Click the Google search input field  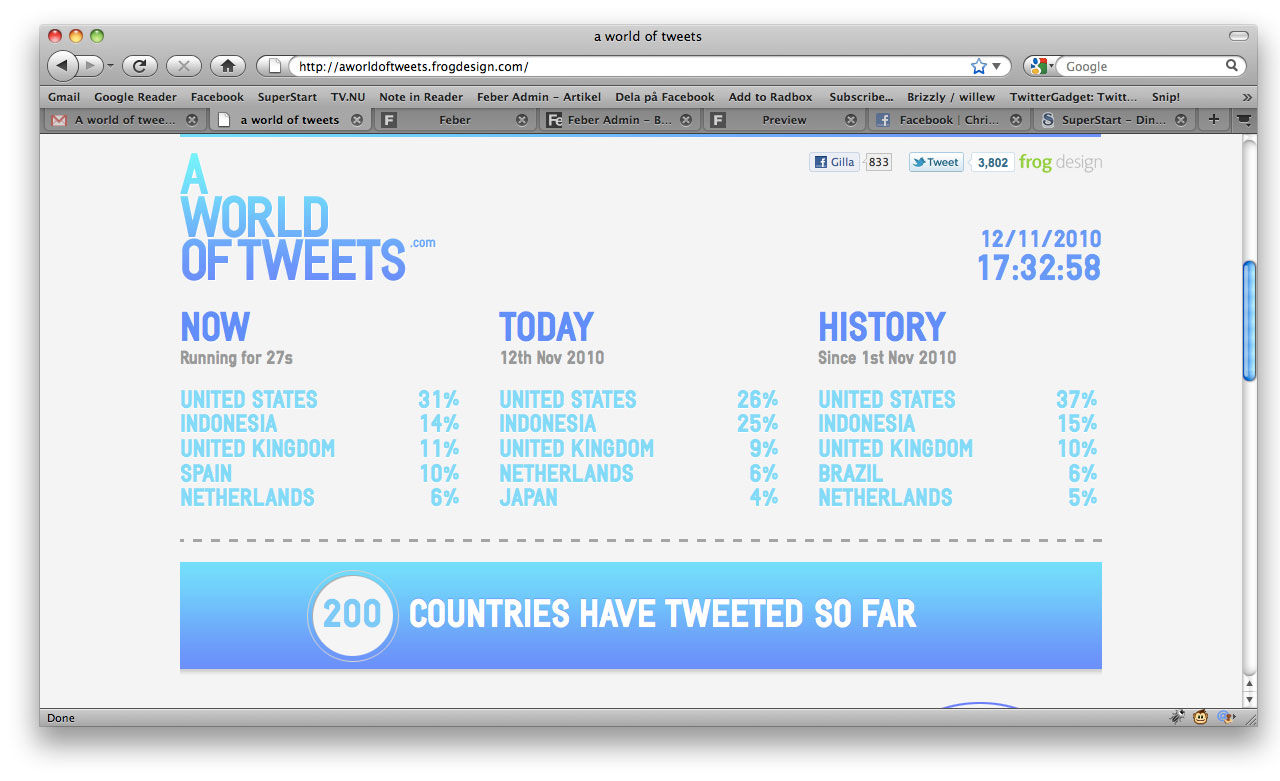(1142, 66)
